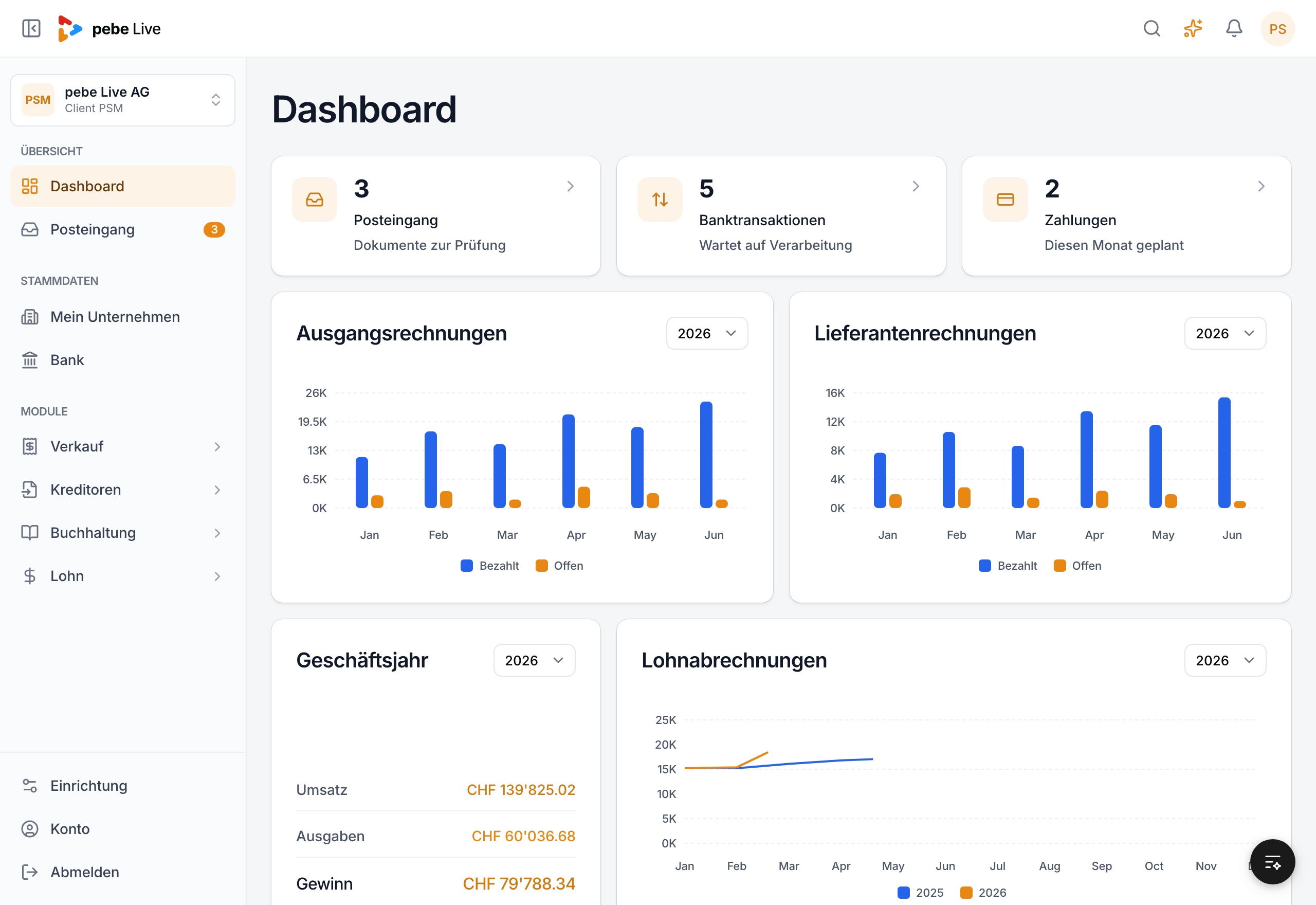Open the Posteingang card chevron

pos(570,186)
